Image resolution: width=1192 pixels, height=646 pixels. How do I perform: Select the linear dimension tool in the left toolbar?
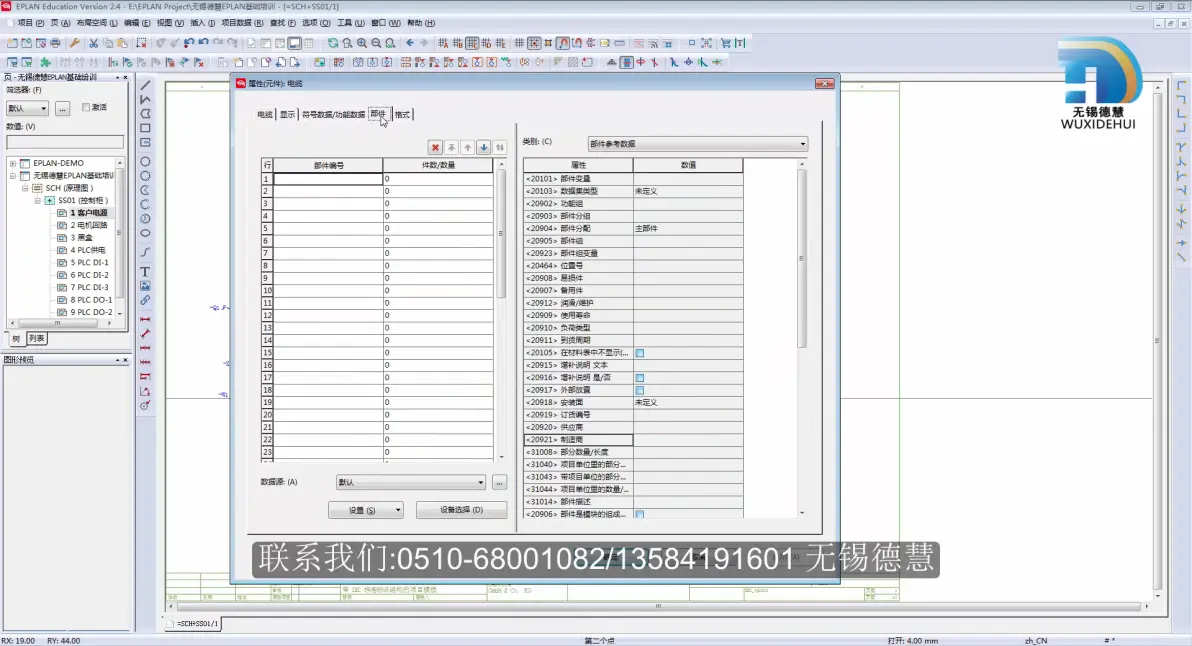click(145, 319)
